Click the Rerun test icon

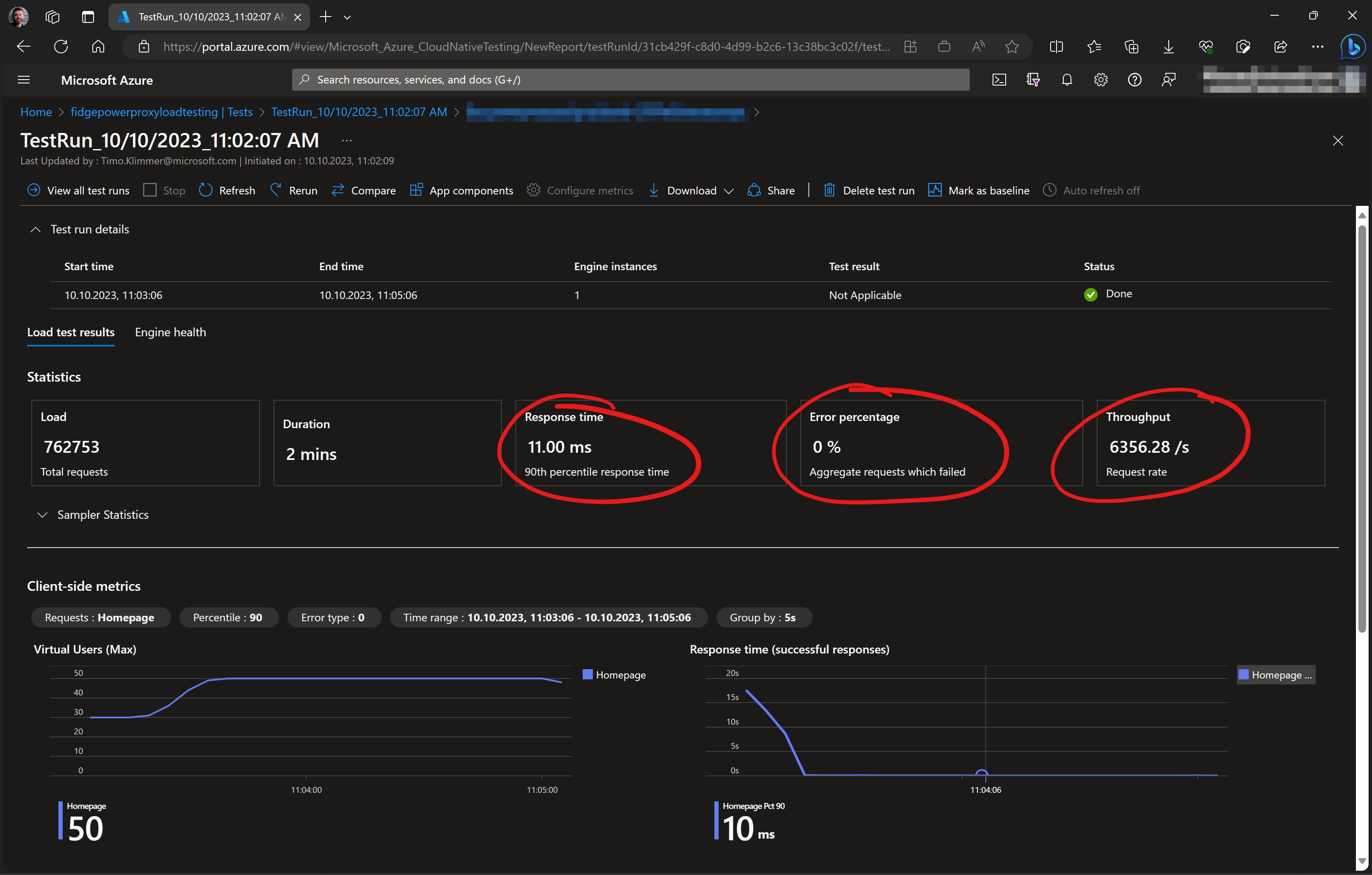[276, 190]
